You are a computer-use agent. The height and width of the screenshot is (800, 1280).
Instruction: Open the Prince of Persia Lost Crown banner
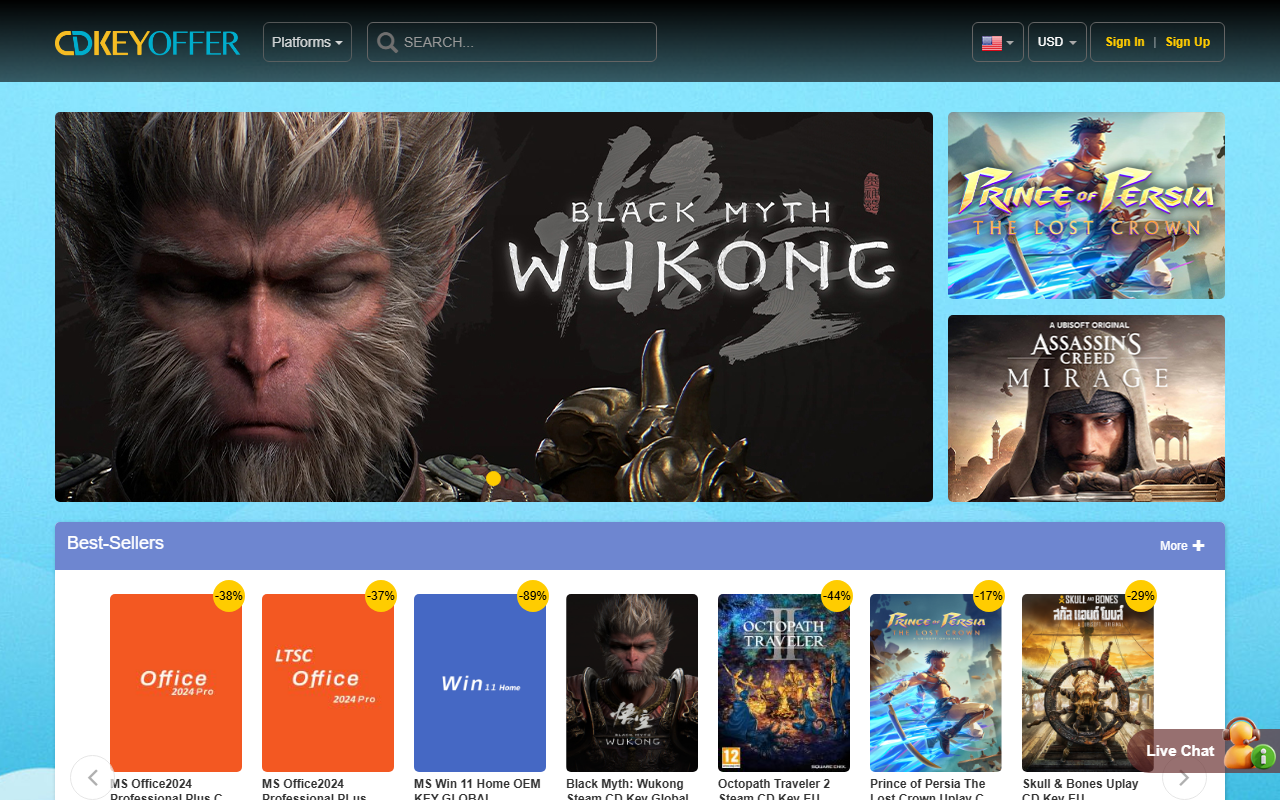pyautogui.click(x=1086, y=205)
